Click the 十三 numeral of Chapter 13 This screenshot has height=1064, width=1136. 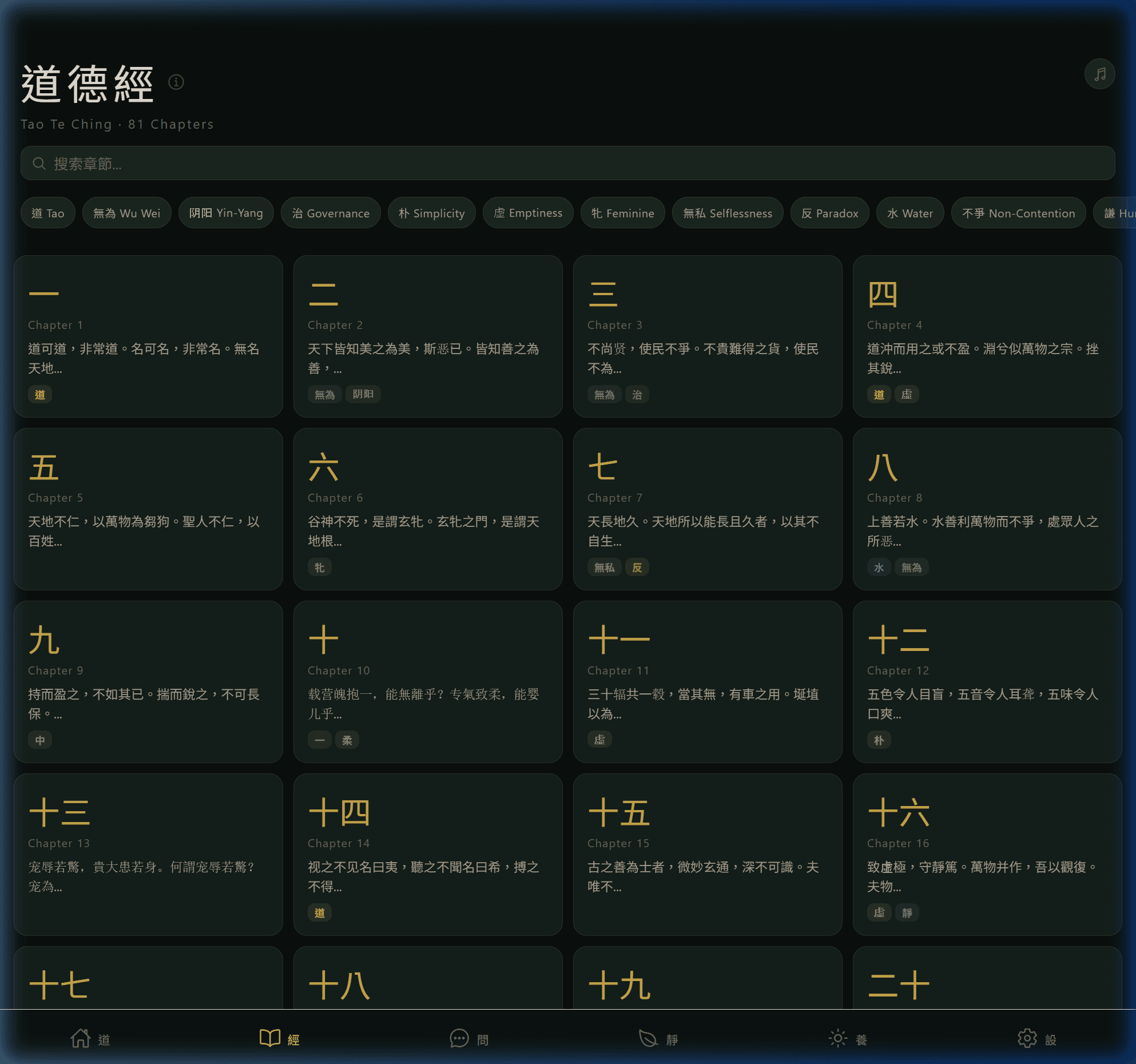59,813
